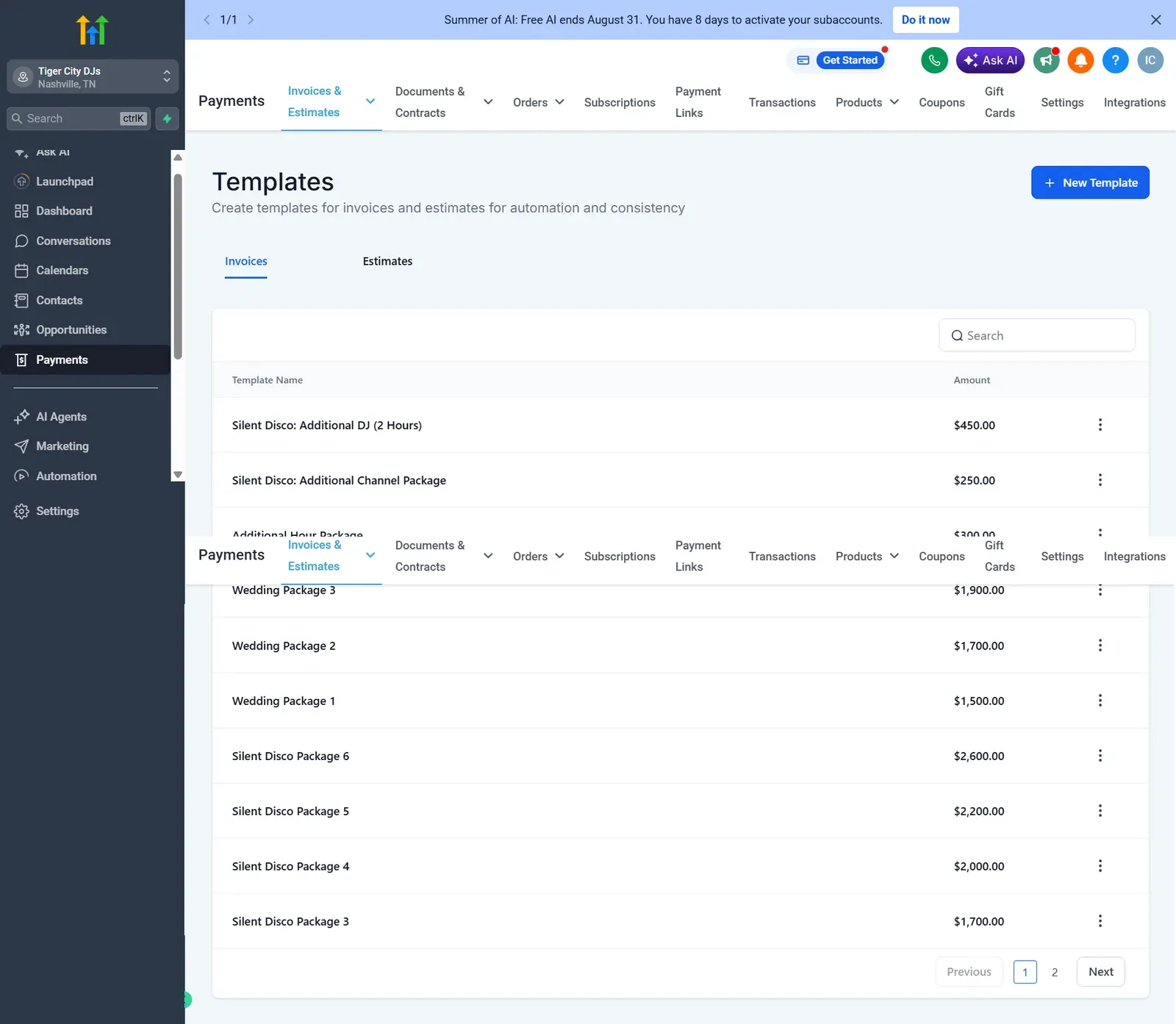Open options menu for Wedding Package 2
Image resolution: width=1176 pixels, height=1024 pixels.
click(x=1100, y=645)
